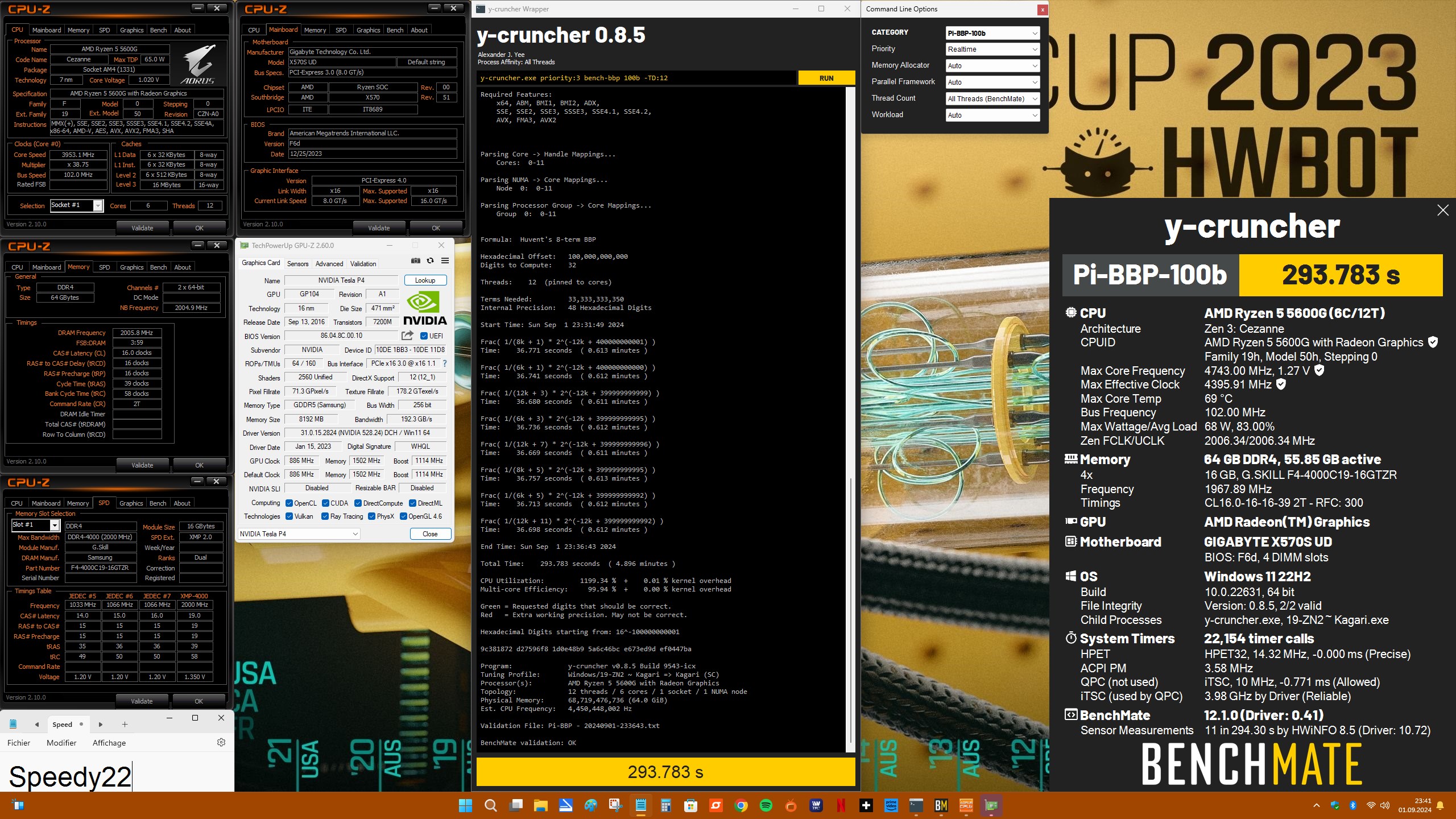The image size is (1456, 819).
Task: Toggle the OpenGL 4.6 checkbox
Action: (x=403, y=516)
